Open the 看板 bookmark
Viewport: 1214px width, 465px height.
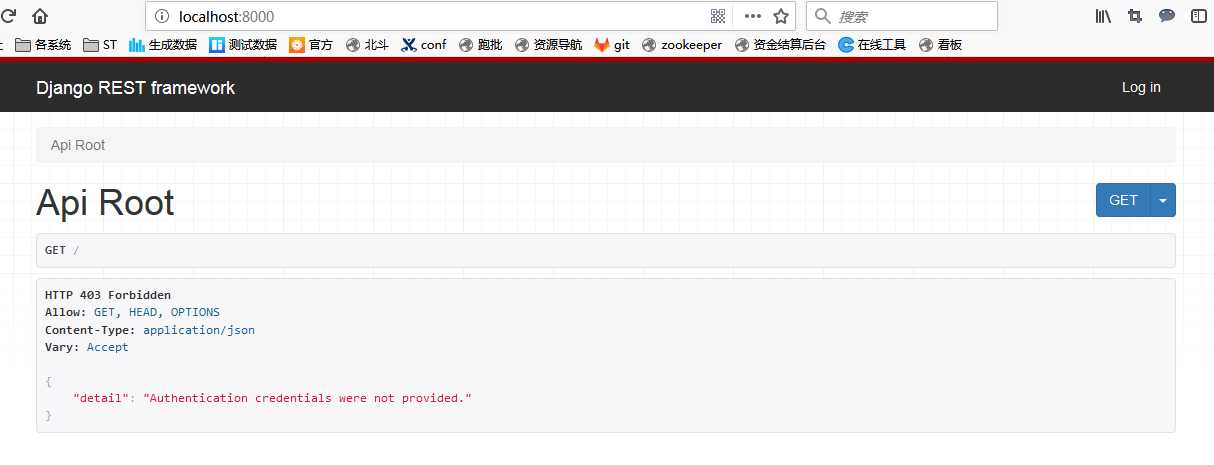[x=940, y=44]
